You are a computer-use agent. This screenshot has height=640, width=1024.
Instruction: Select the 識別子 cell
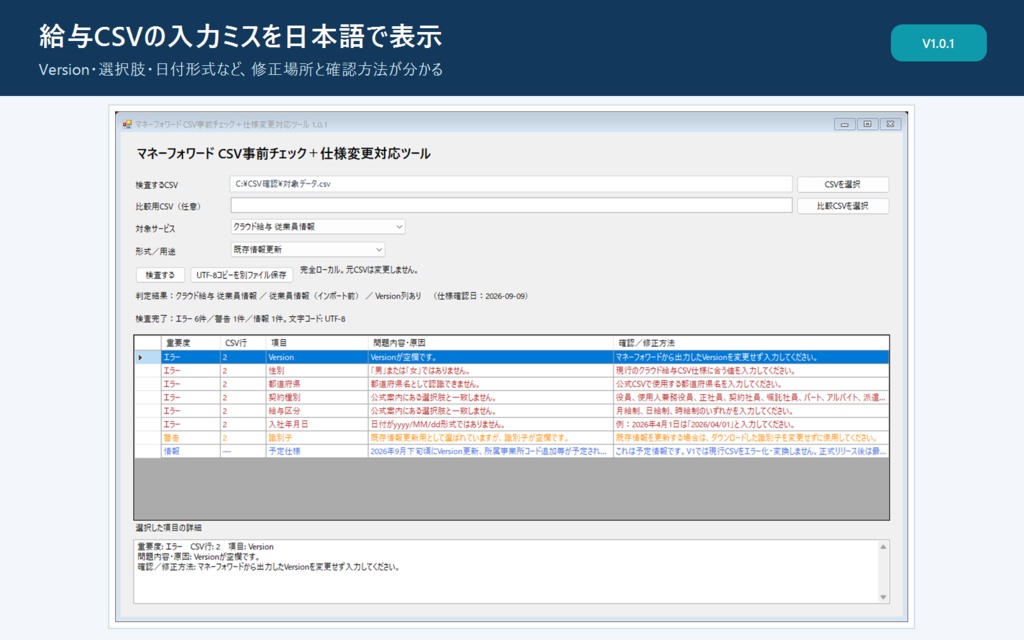pyautogui.click(x=317, y=438)
